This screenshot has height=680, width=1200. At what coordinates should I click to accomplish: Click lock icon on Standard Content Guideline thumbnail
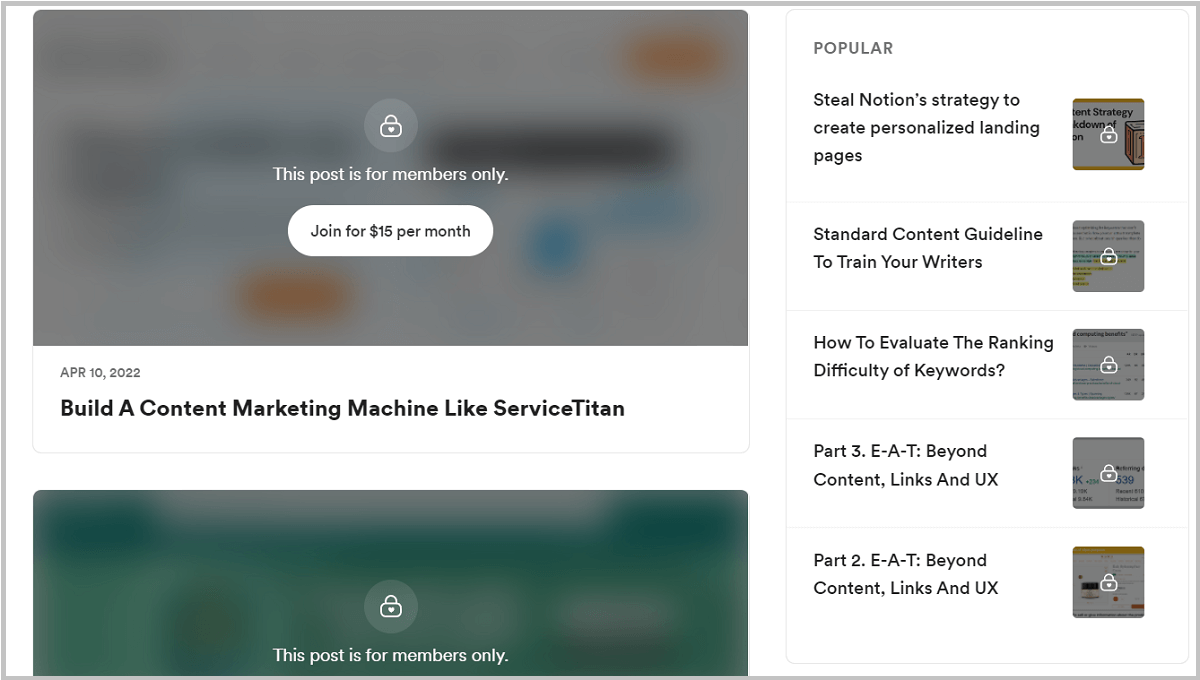(1108, 256)
